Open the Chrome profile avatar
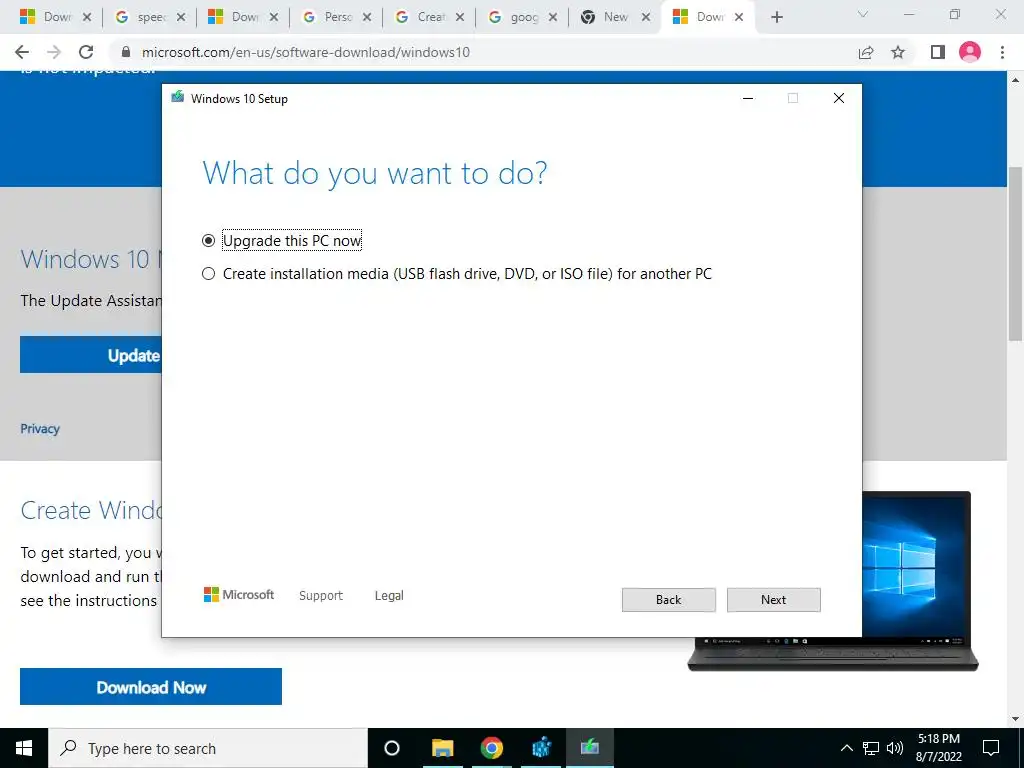 tap(970, 52)
